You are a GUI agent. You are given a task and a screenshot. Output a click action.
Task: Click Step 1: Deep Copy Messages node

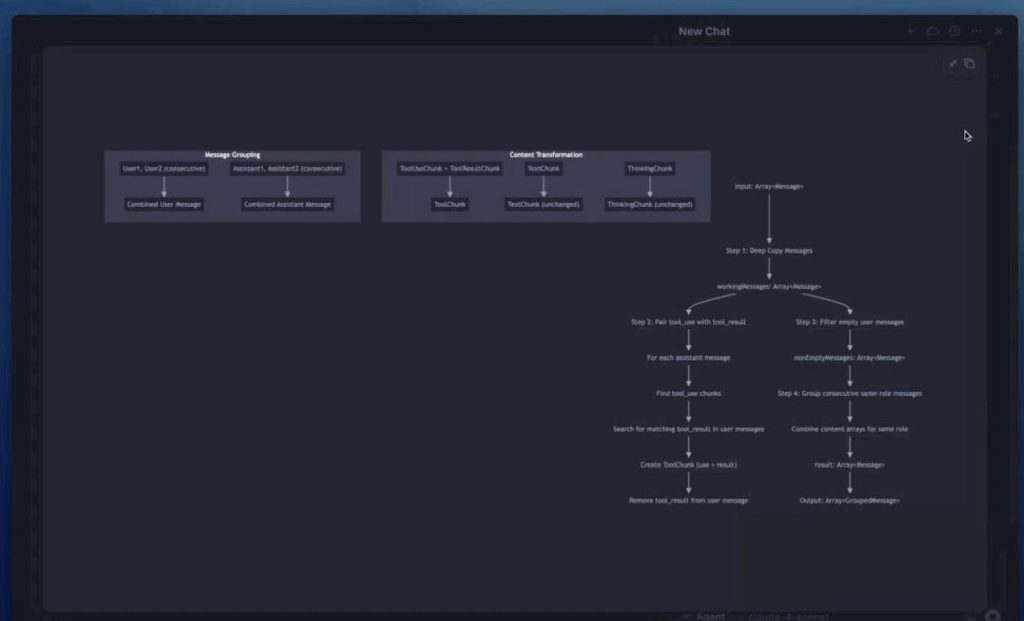point(769,251)
